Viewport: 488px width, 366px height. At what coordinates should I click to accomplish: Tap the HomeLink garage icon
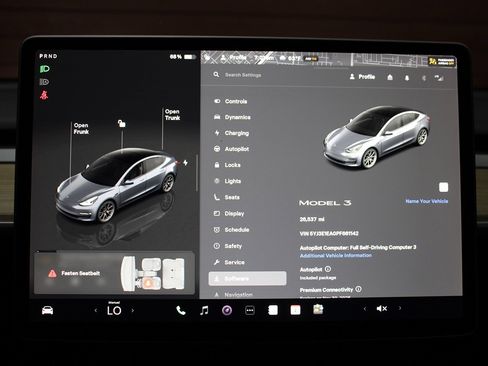[390, 77]
